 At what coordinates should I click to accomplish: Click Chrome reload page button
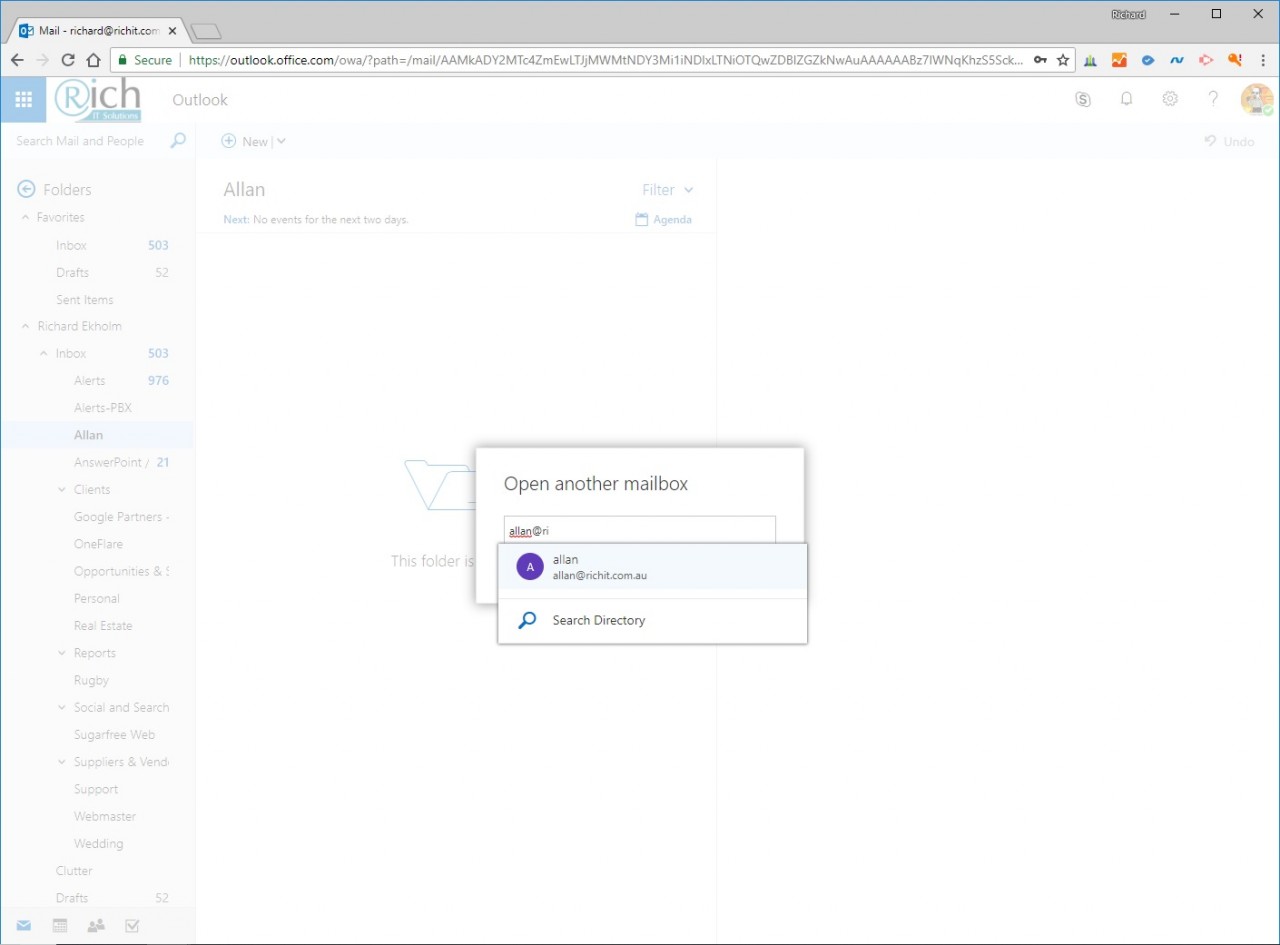coord(68,60)
